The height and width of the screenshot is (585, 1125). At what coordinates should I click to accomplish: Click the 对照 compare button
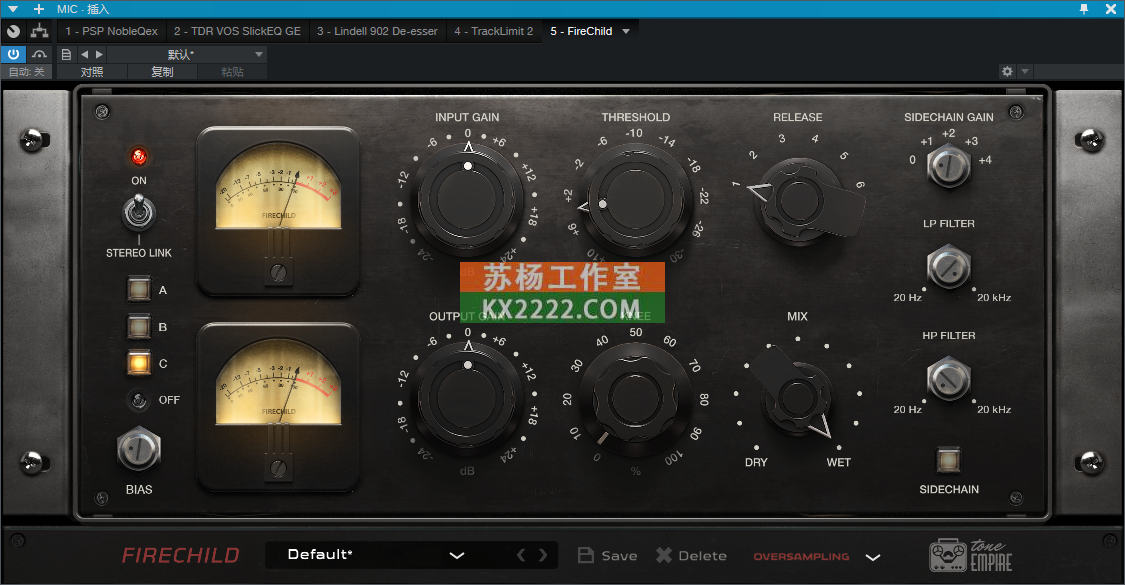92,72
